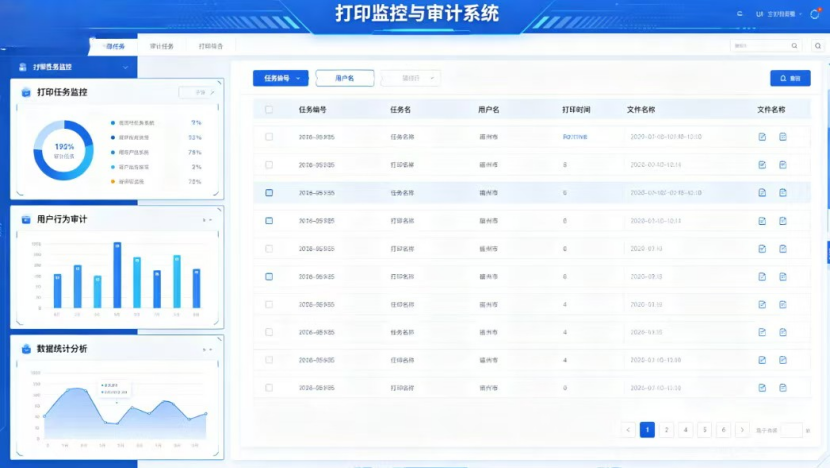Click the edit icon in the fourth table row
830x468 pixels.
(x=762, y=221)
